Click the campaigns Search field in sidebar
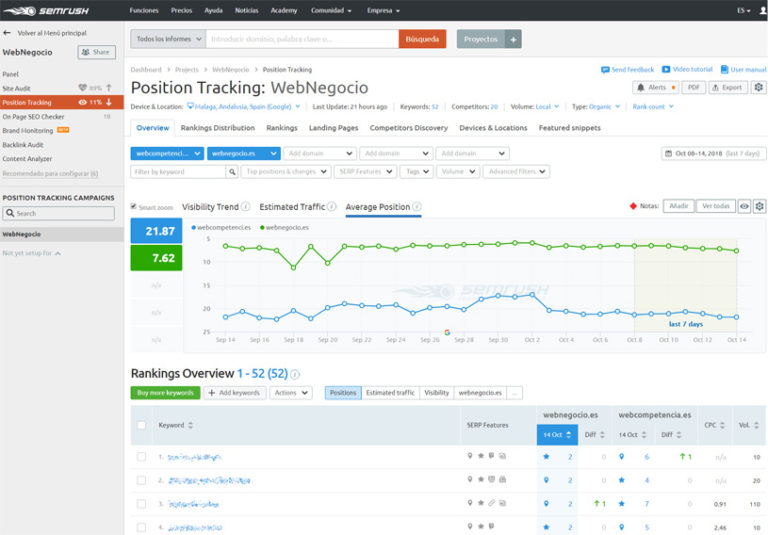Image resolution: width=768 pixels, height=535 pixels. tap(59, 214)
